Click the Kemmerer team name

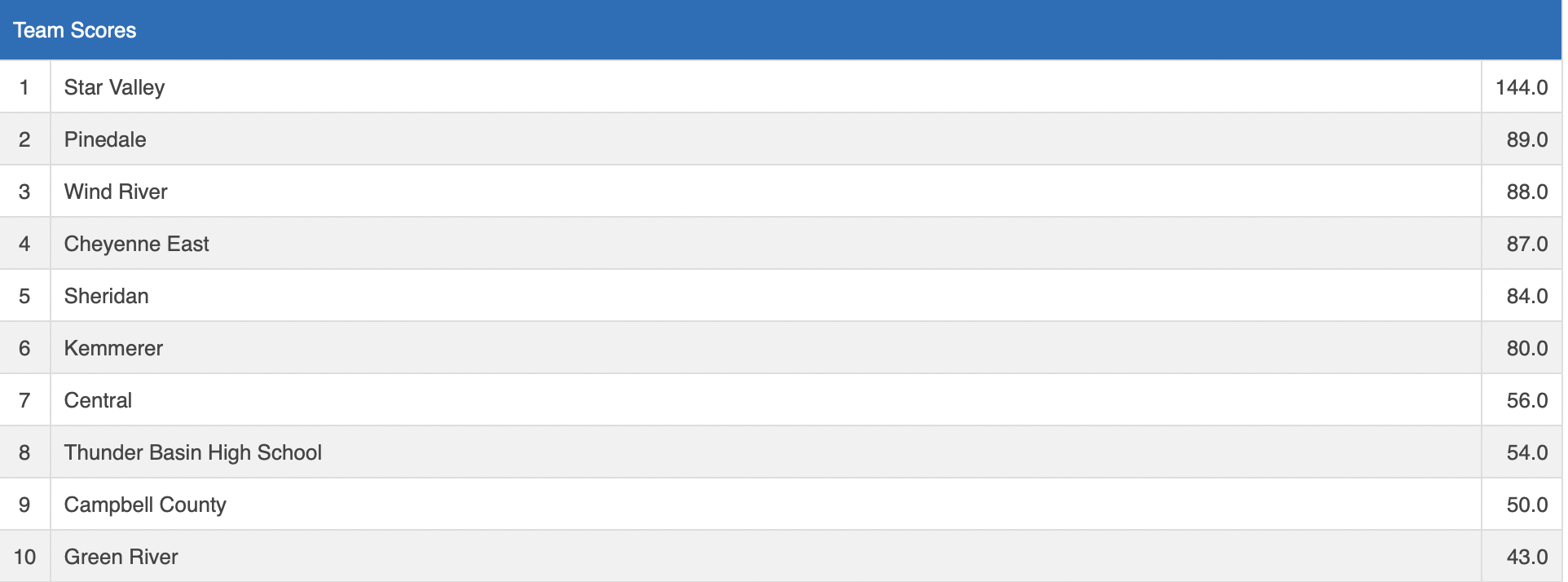tap(113, 348)
